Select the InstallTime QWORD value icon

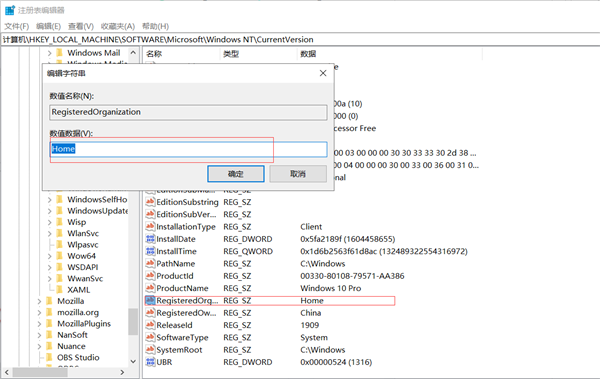(x=150, y=251)
